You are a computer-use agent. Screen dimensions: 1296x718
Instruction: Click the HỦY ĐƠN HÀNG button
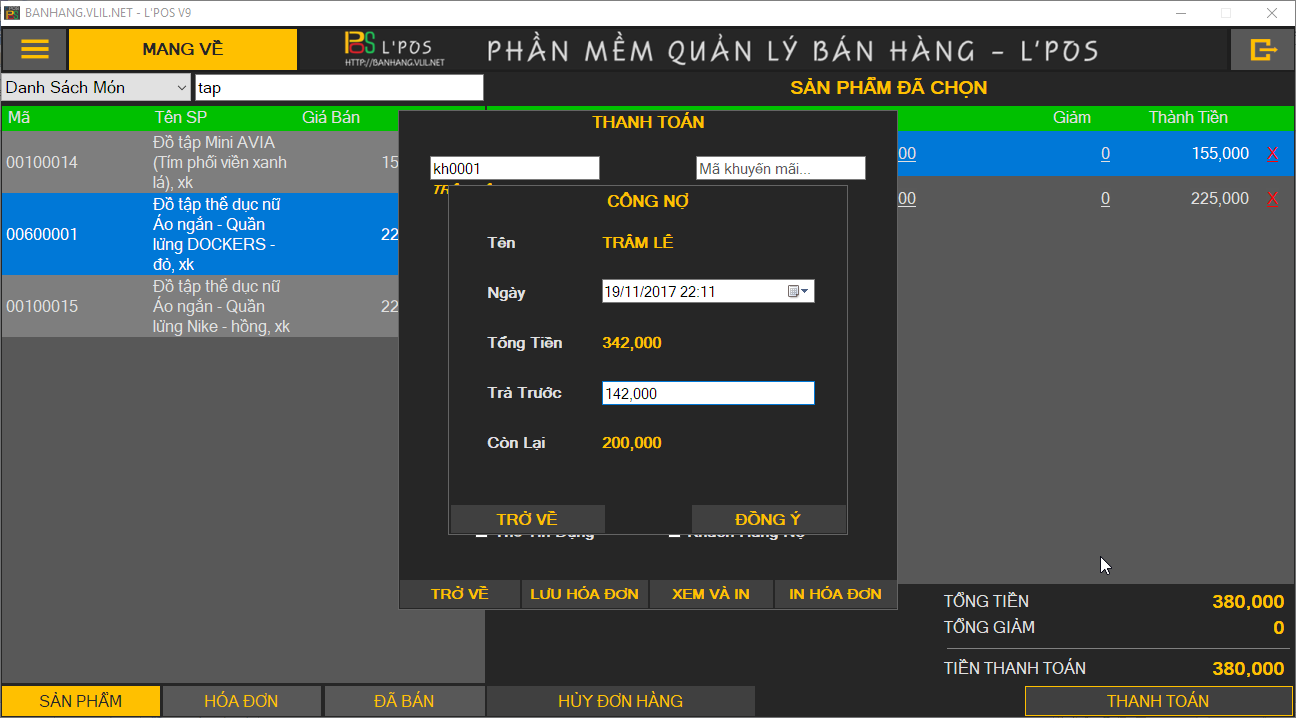(x=620, y=701)
